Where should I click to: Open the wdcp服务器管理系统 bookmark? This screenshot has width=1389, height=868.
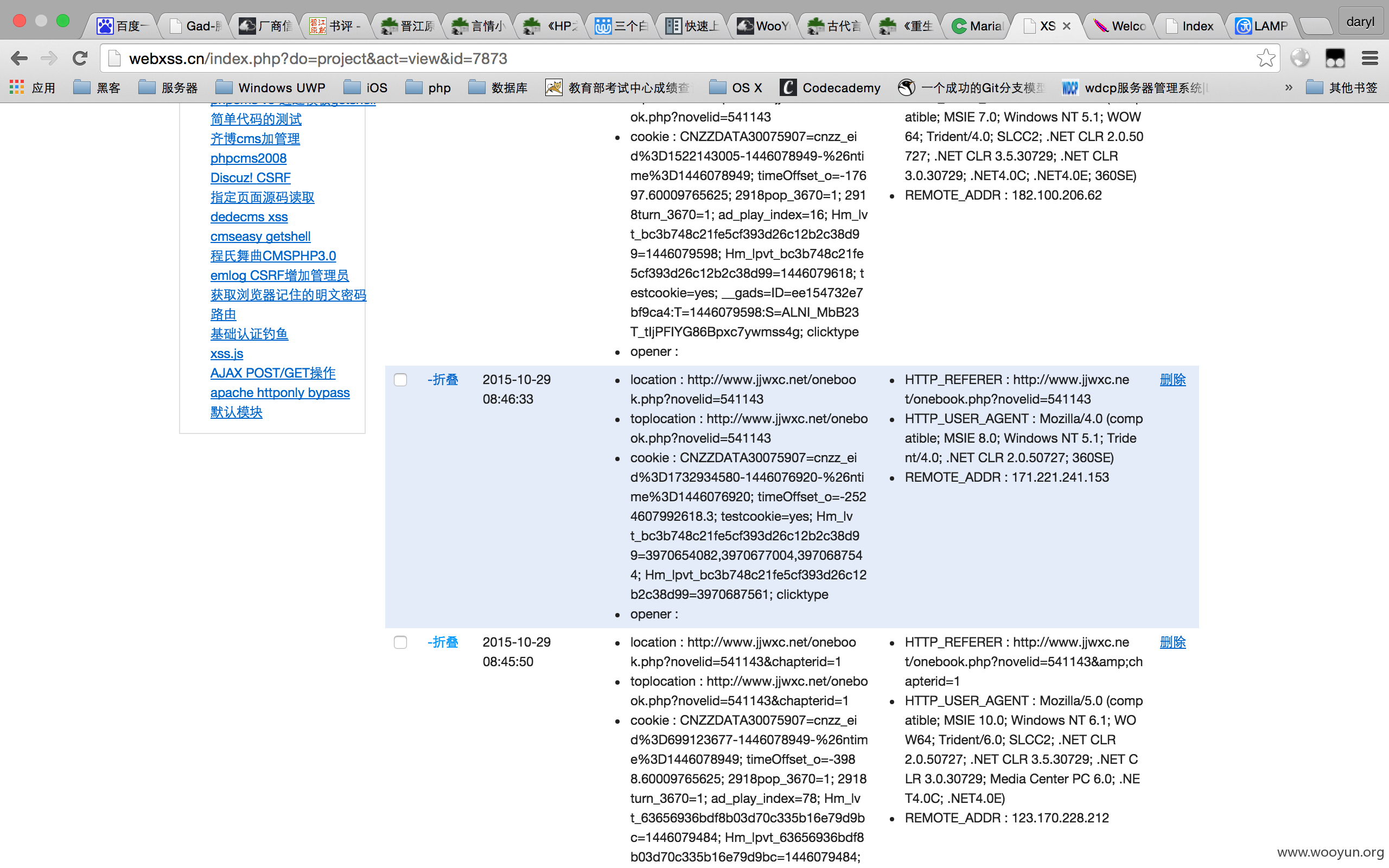tap(1135, 88)
